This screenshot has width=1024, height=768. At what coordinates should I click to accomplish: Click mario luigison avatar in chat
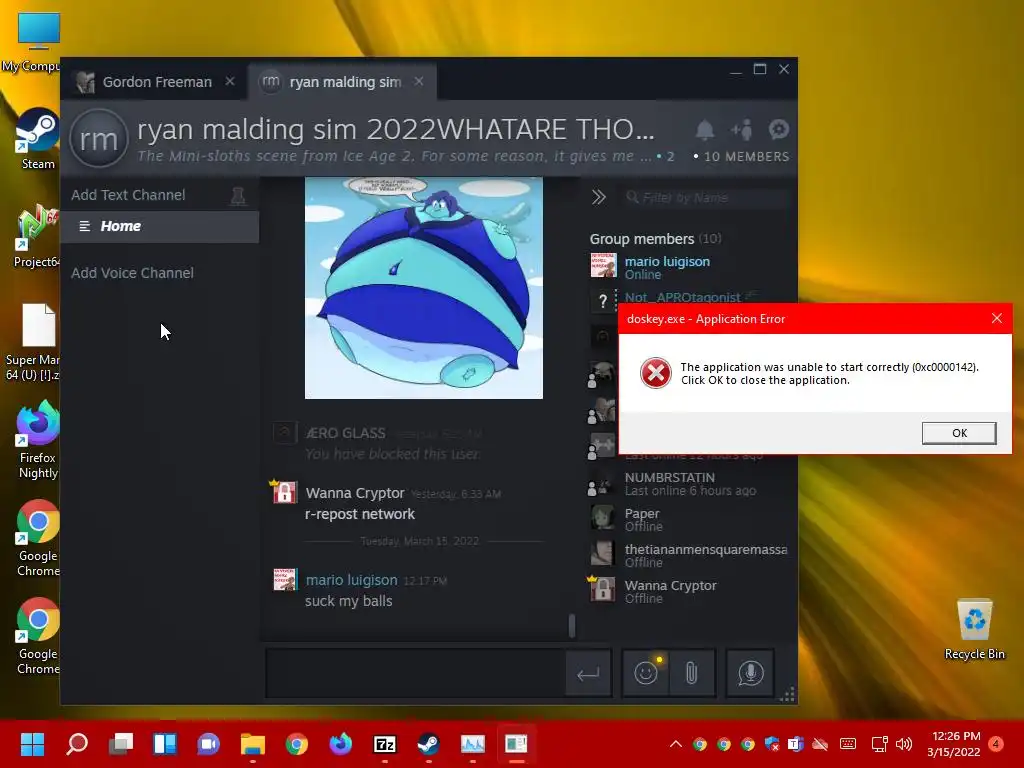coord(285,580)
